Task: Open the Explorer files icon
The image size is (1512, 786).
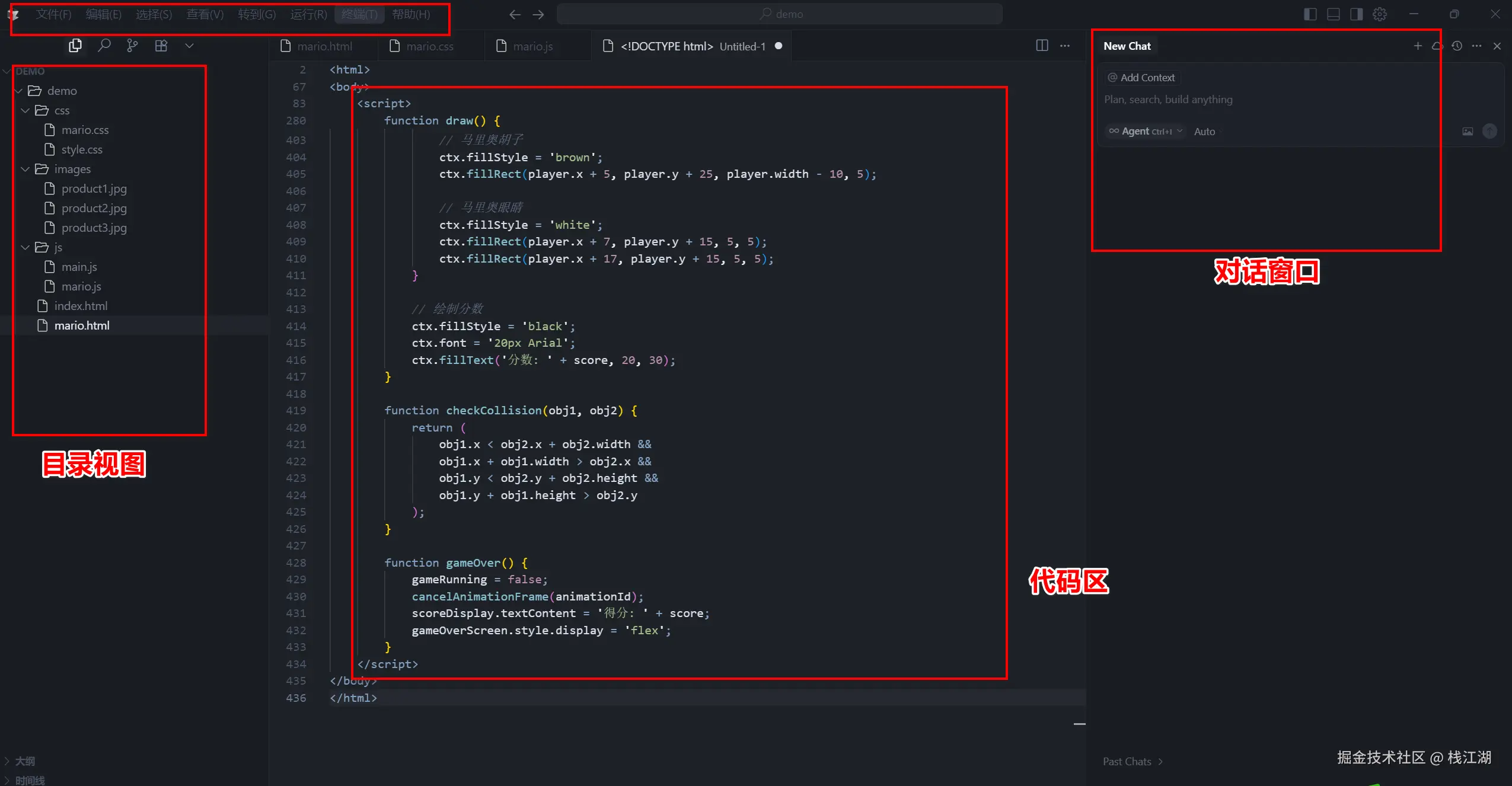Action: pos(75,46)
